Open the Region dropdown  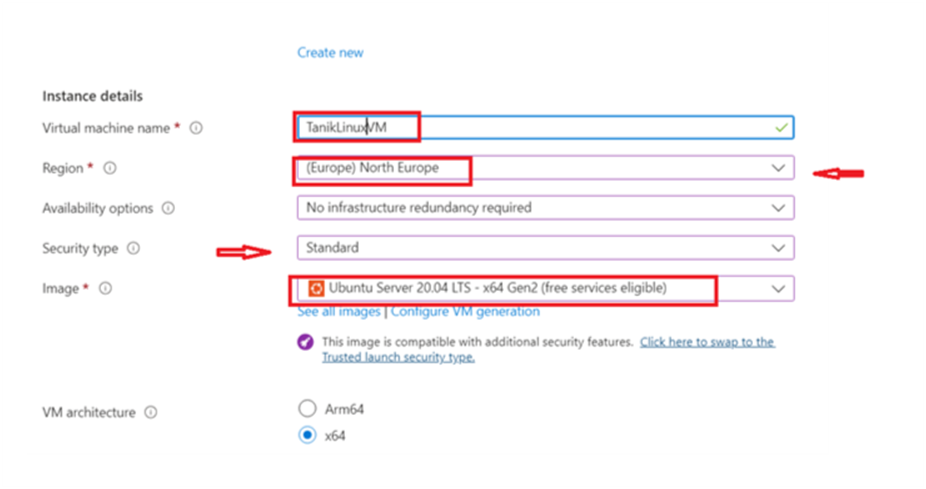click(x=778, y=168)
